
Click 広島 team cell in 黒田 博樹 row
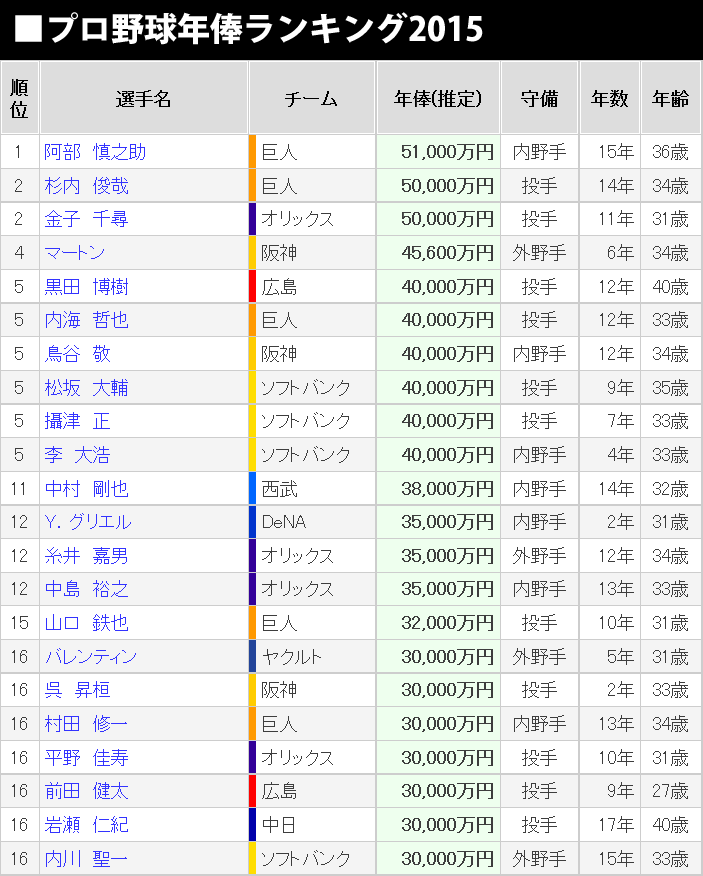click(312, 287)
